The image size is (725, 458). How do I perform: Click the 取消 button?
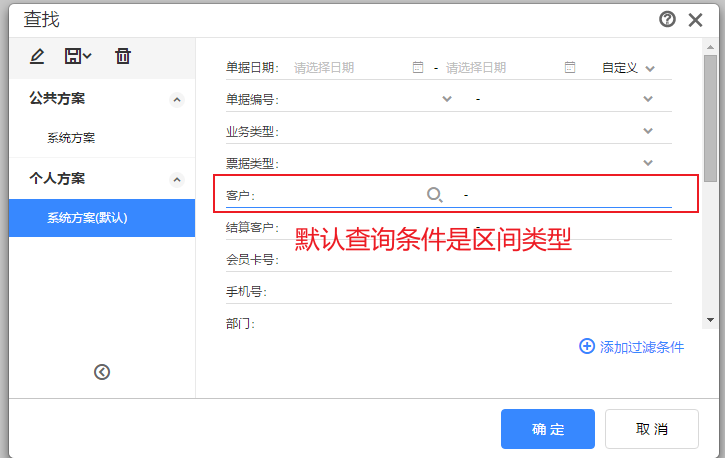(x=651, y=429)
